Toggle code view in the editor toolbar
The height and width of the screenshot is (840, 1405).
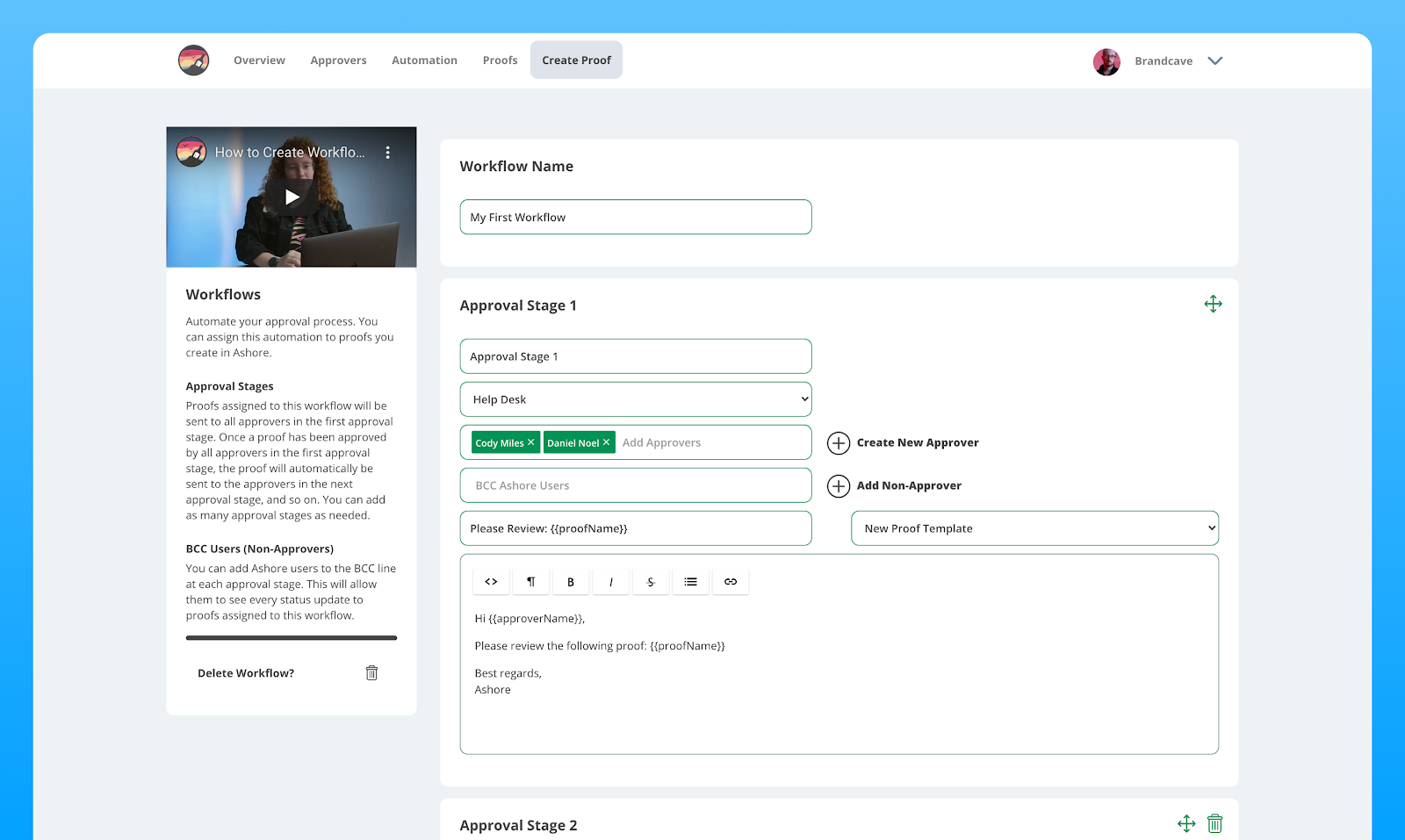492,581
